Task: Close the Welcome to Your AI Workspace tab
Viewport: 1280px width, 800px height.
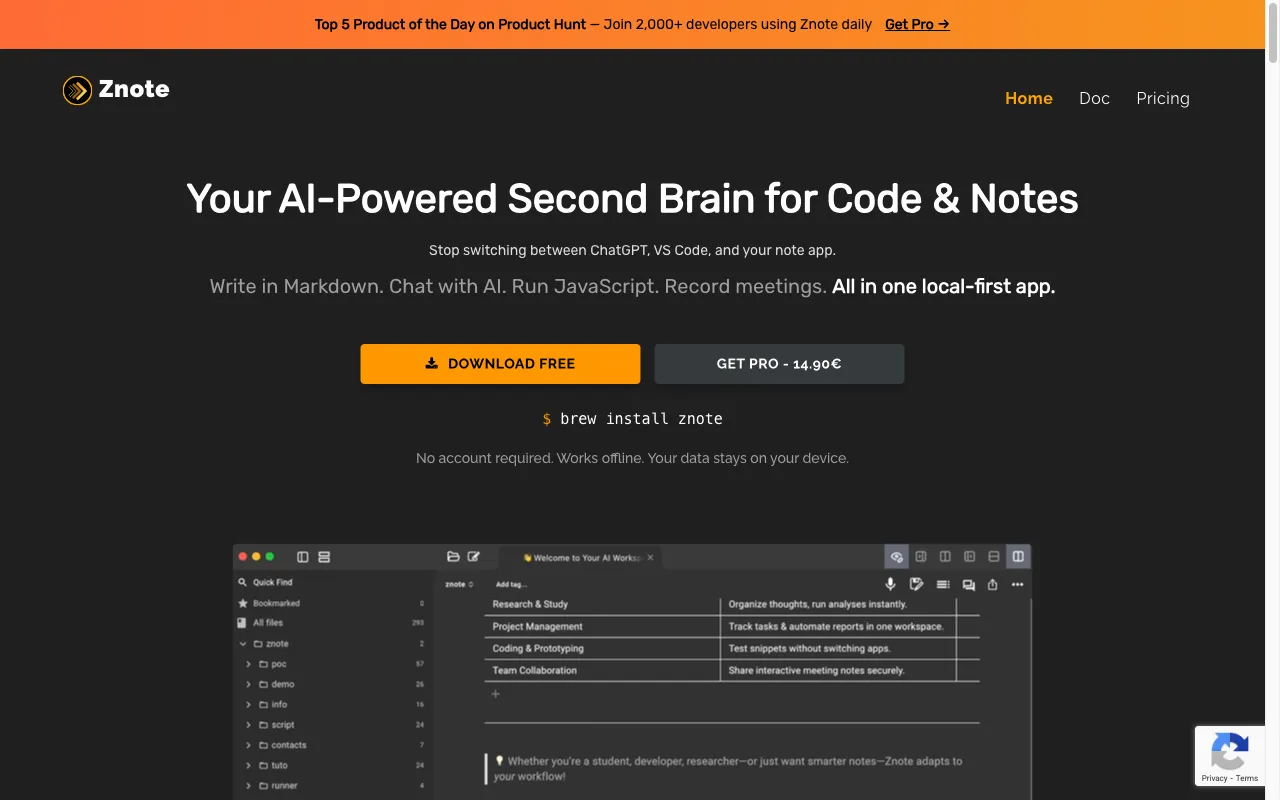Action: [651, 557]
